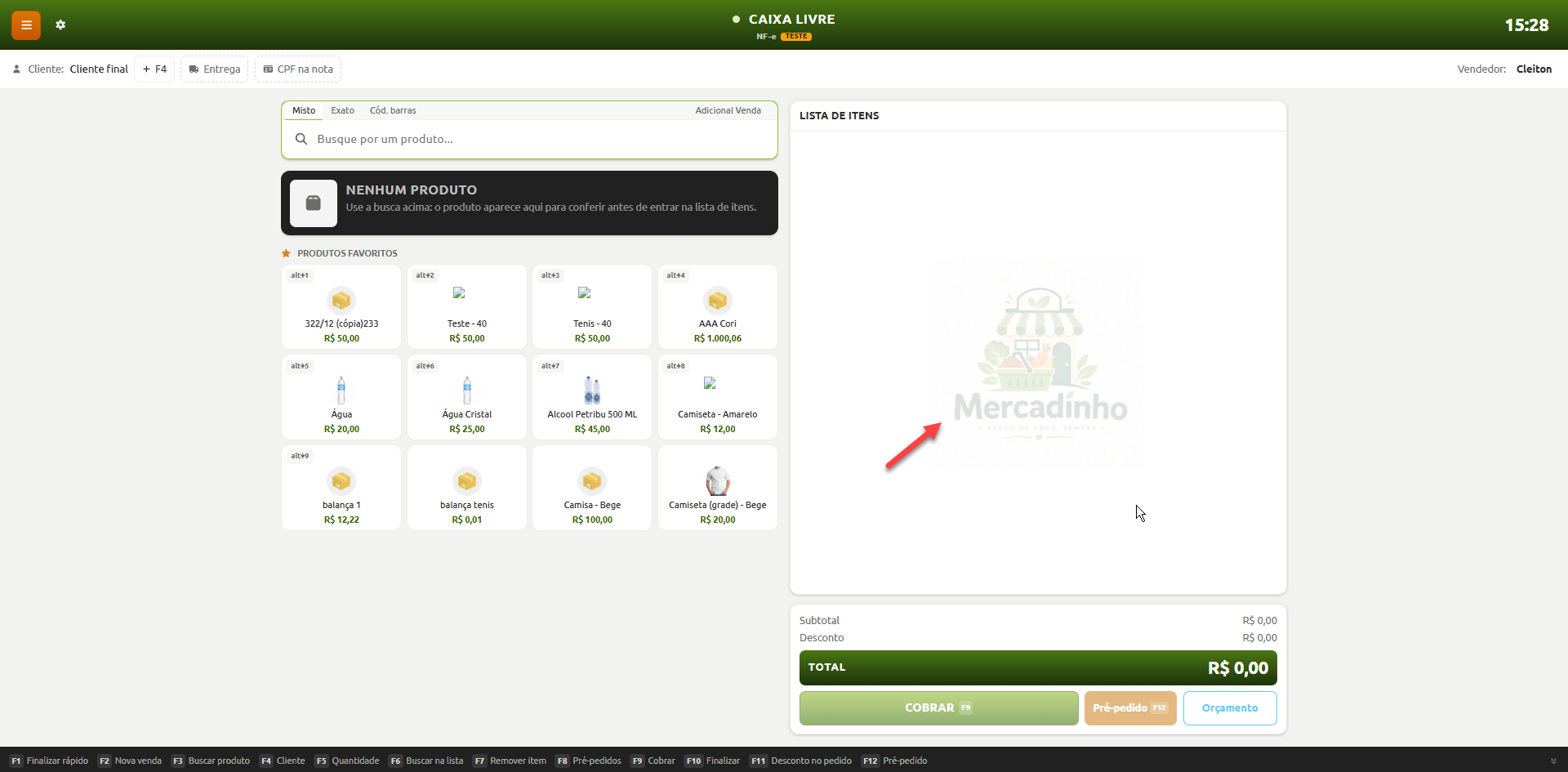Screen dimensions: 1568x772
Task: Switch to Misto search tab
Action: click(x=304, y=110)
